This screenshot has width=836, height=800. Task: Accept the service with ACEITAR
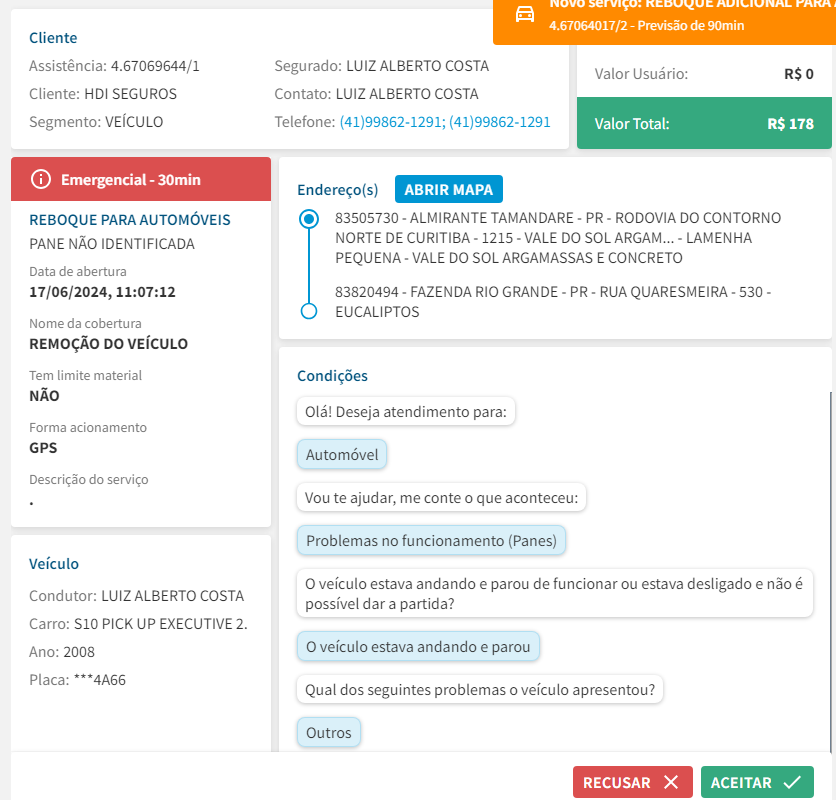[757, 782]
